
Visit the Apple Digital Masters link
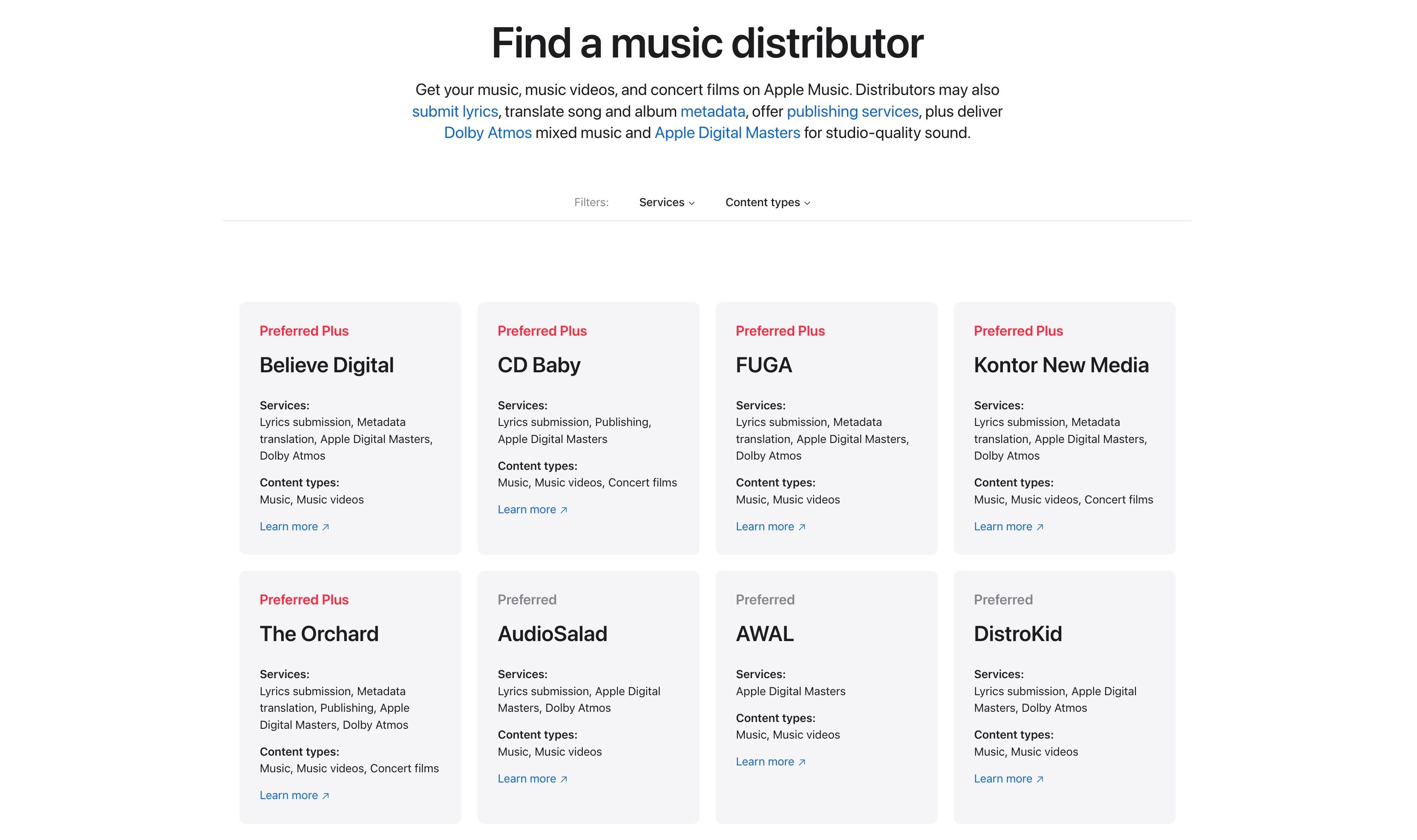(x=727, y=133)
